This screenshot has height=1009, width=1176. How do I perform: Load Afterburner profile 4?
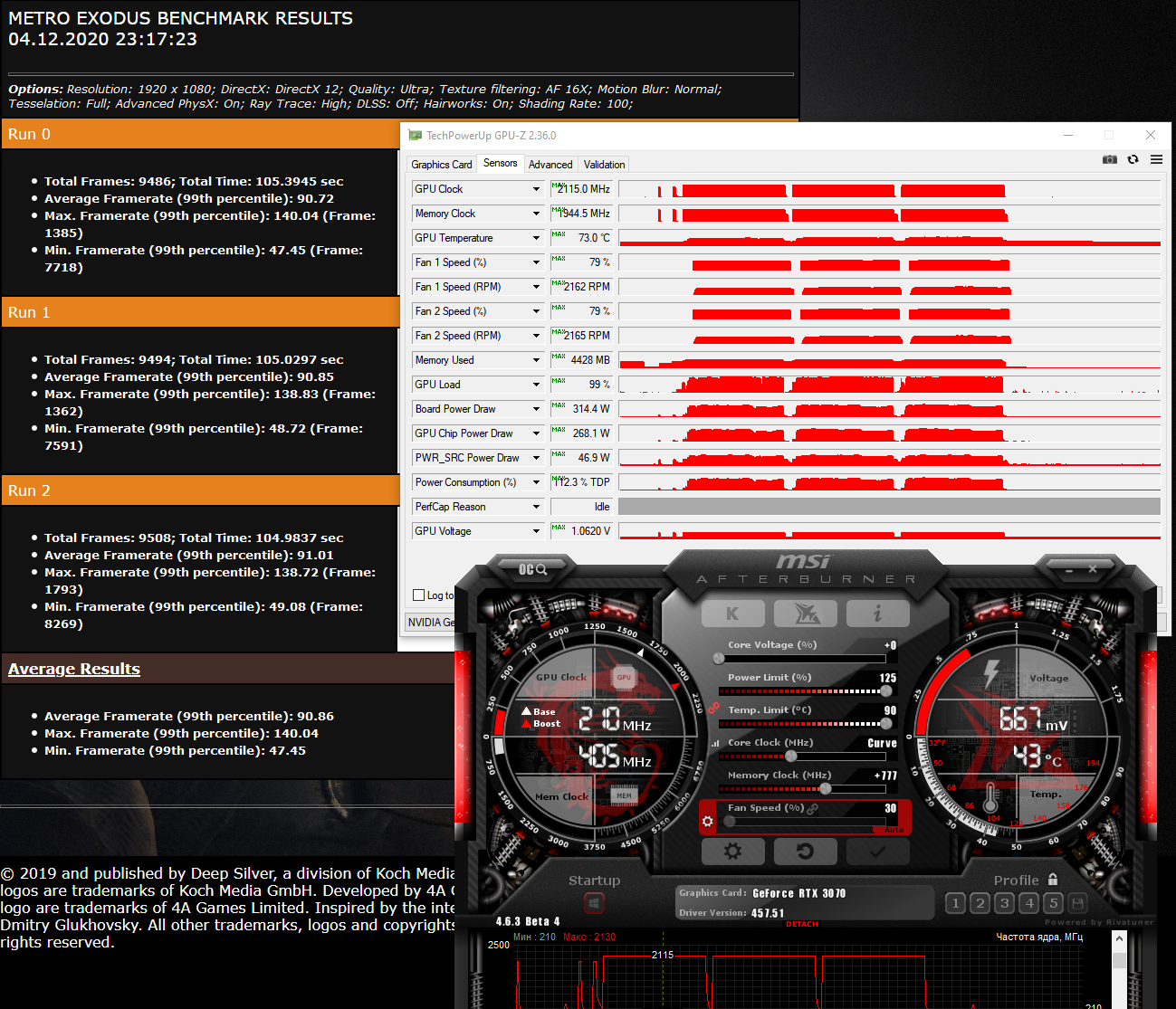(1029, 903)
